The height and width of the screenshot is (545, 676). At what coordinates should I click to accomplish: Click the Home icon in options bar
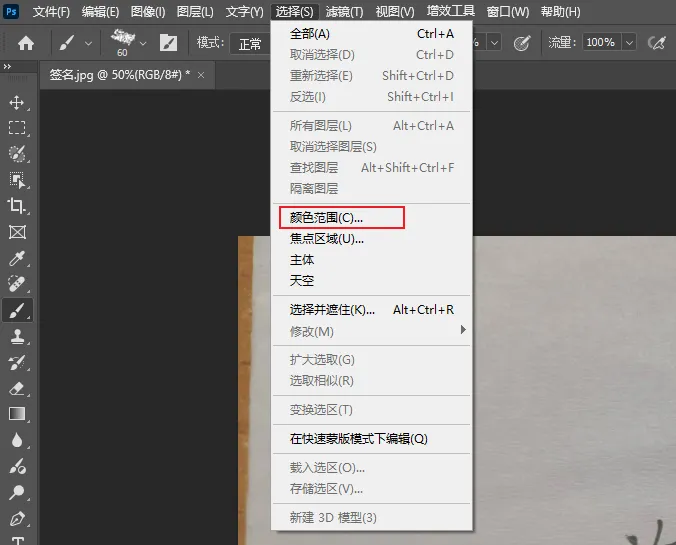[26, 43]
